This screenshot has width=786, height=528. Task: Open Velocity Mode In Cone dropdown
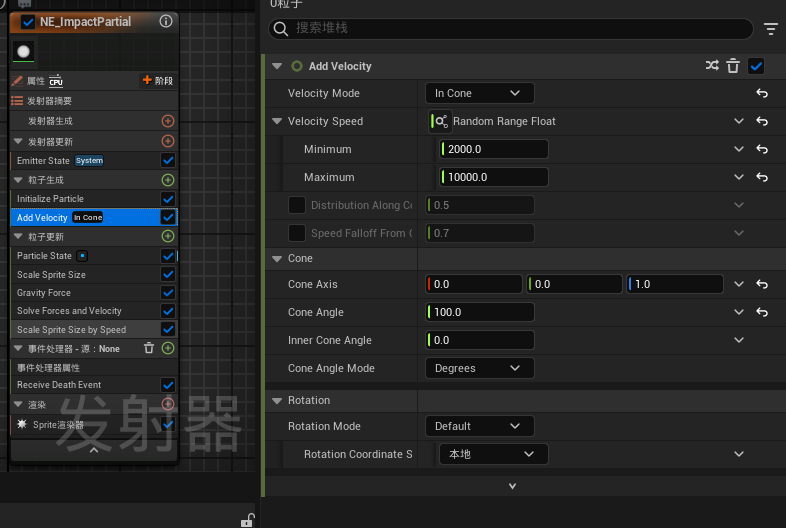point(480,93)
